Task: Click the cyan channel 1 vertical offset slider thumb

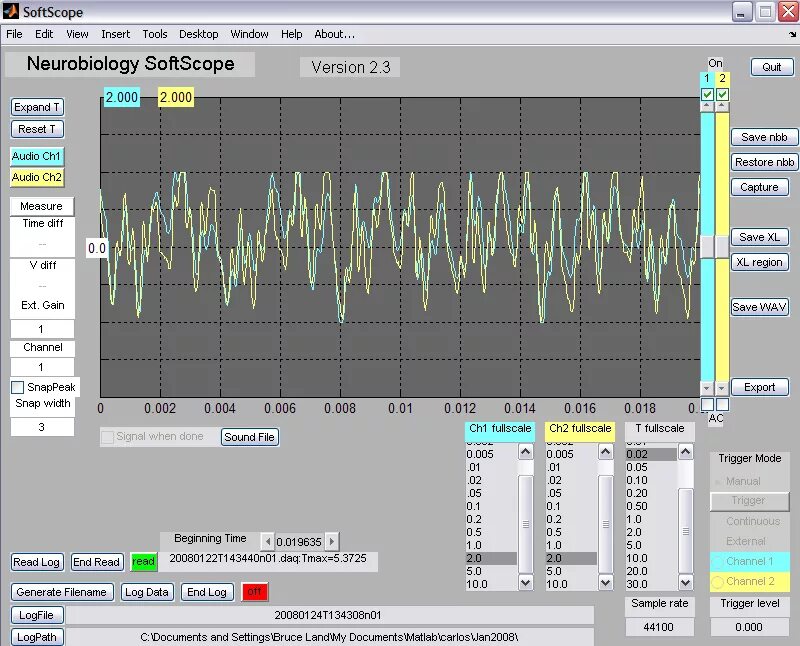Action: coord(707,246)
